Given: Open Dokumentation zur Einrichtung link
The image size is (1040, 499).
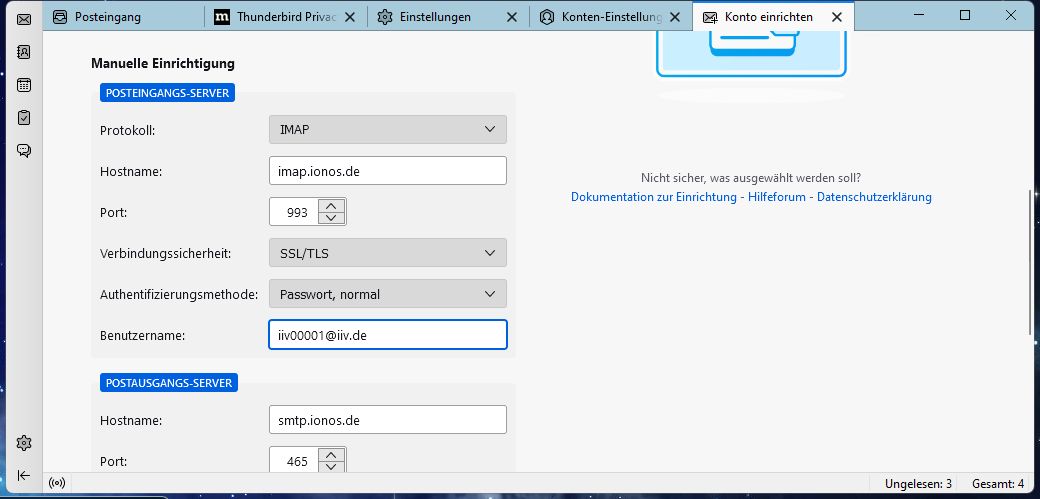Looking at the screenshot, I should click(x=655, y=197).
